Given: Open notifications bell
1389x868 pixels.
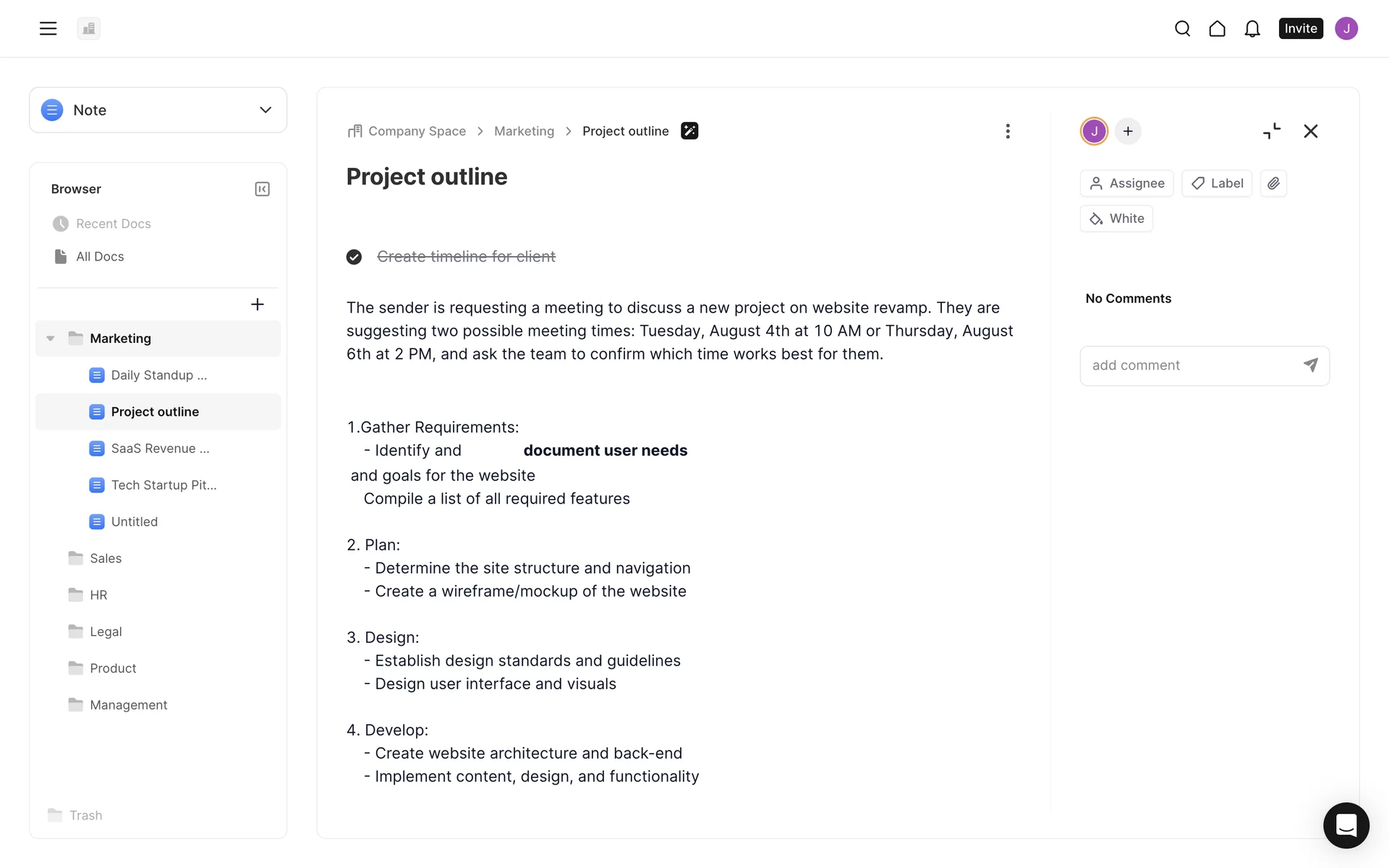Looking at the screenshot, I should (1252, 29).
